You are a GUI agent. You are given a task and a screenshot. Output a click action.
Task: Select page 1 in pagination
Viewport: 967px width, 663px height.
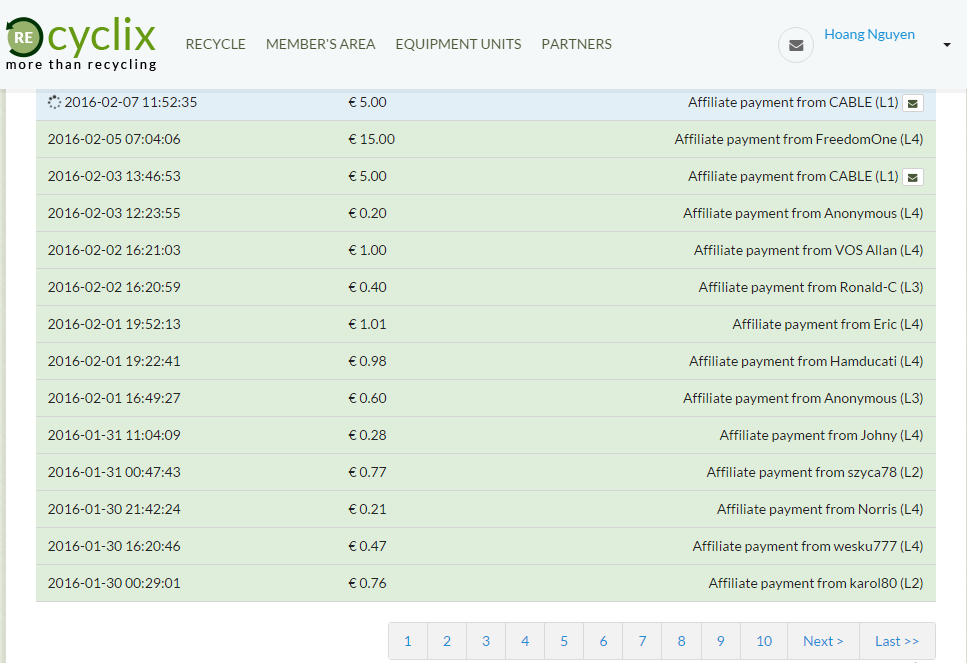(x=408, y=641)
